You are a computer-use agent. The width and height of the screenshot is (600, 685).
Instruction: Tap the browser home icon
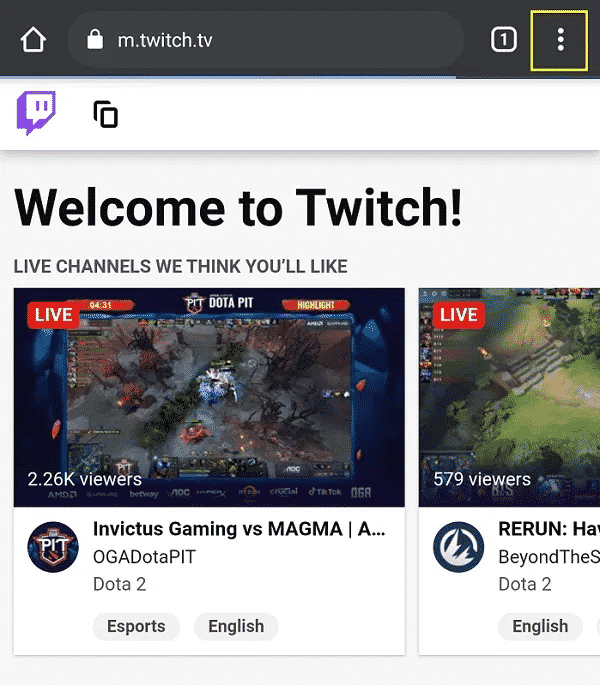pos(33,40)
